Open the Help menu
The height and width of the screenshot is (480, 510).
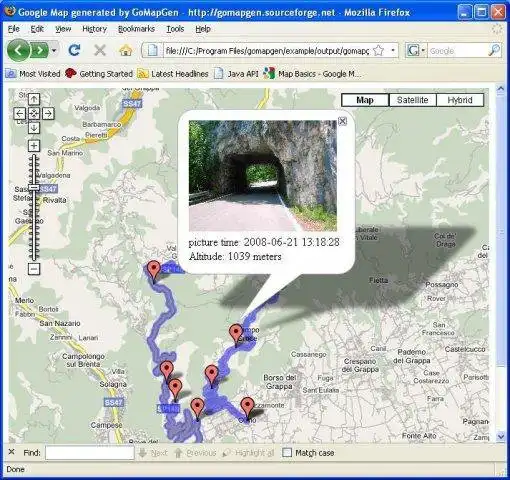203,29
